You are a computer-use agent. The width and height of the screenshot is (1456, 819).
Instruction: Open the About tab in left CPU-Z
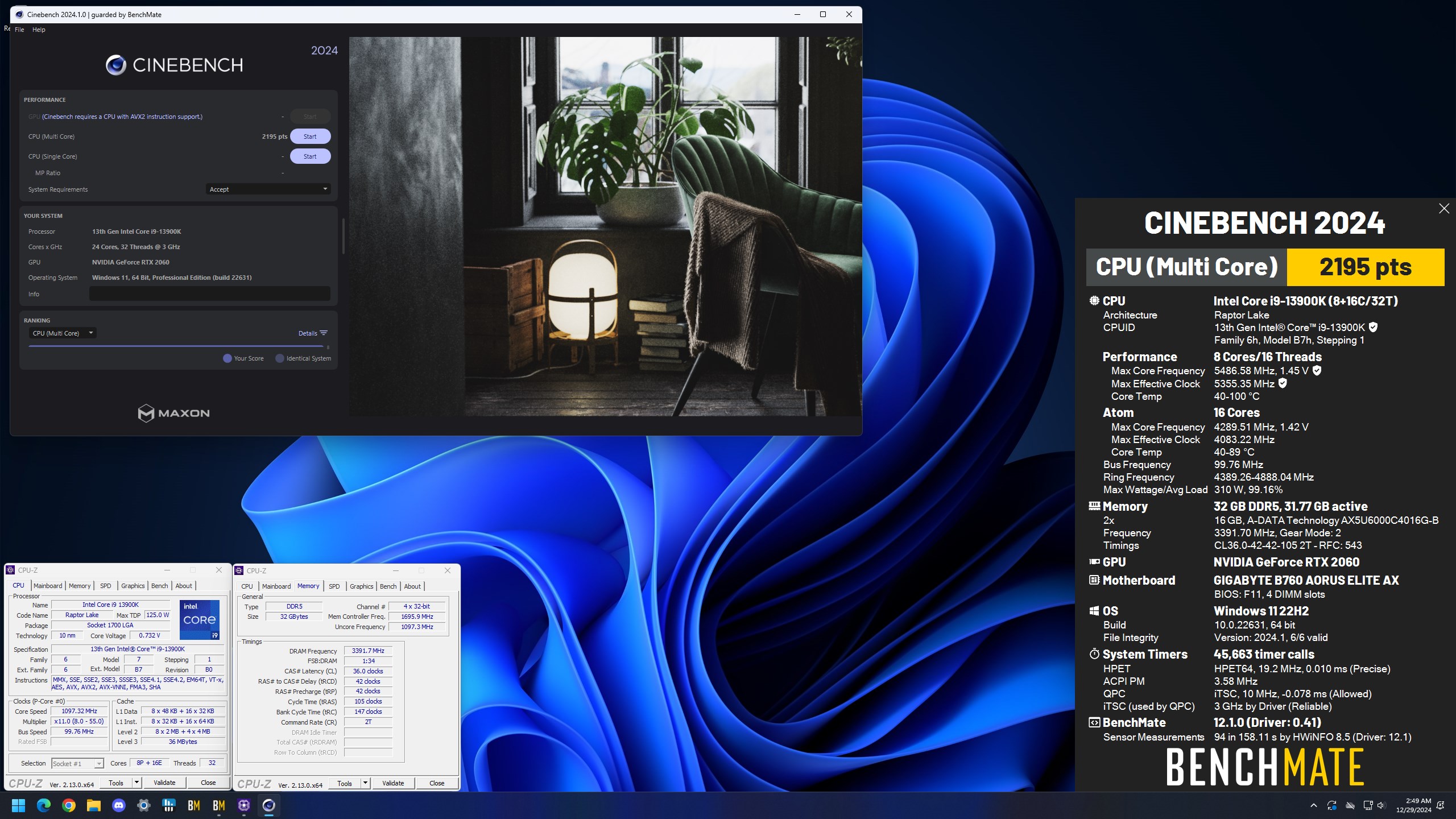(x=184, y=586)
